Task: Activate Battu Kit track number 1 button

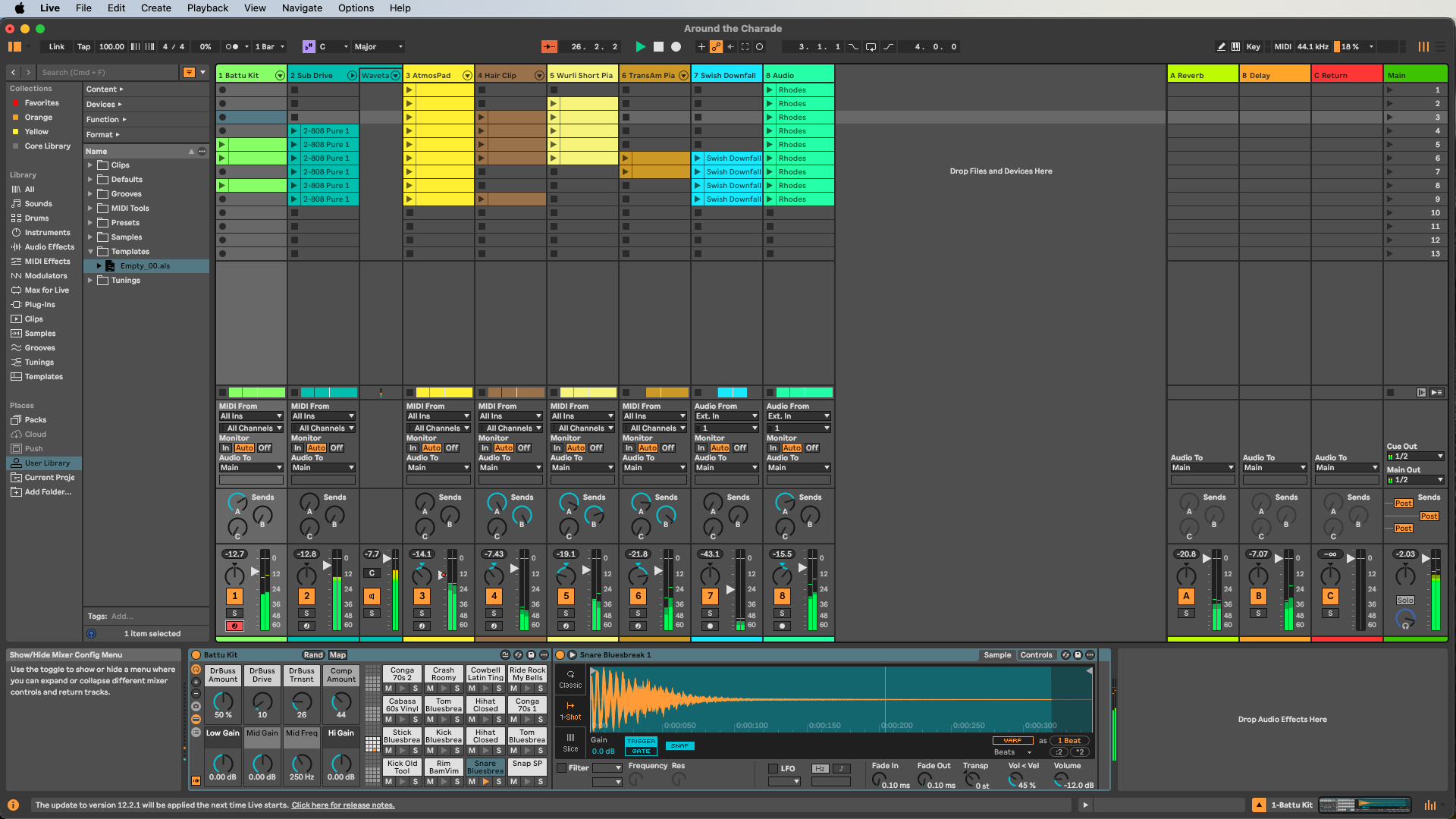Action: [234, 597]
